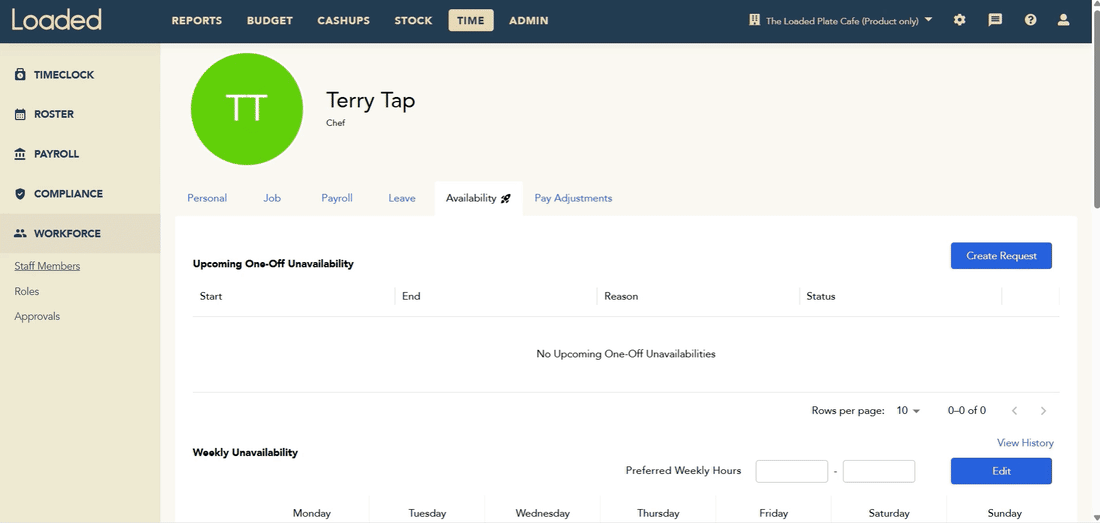Click the Compliance shield icon

20,193
